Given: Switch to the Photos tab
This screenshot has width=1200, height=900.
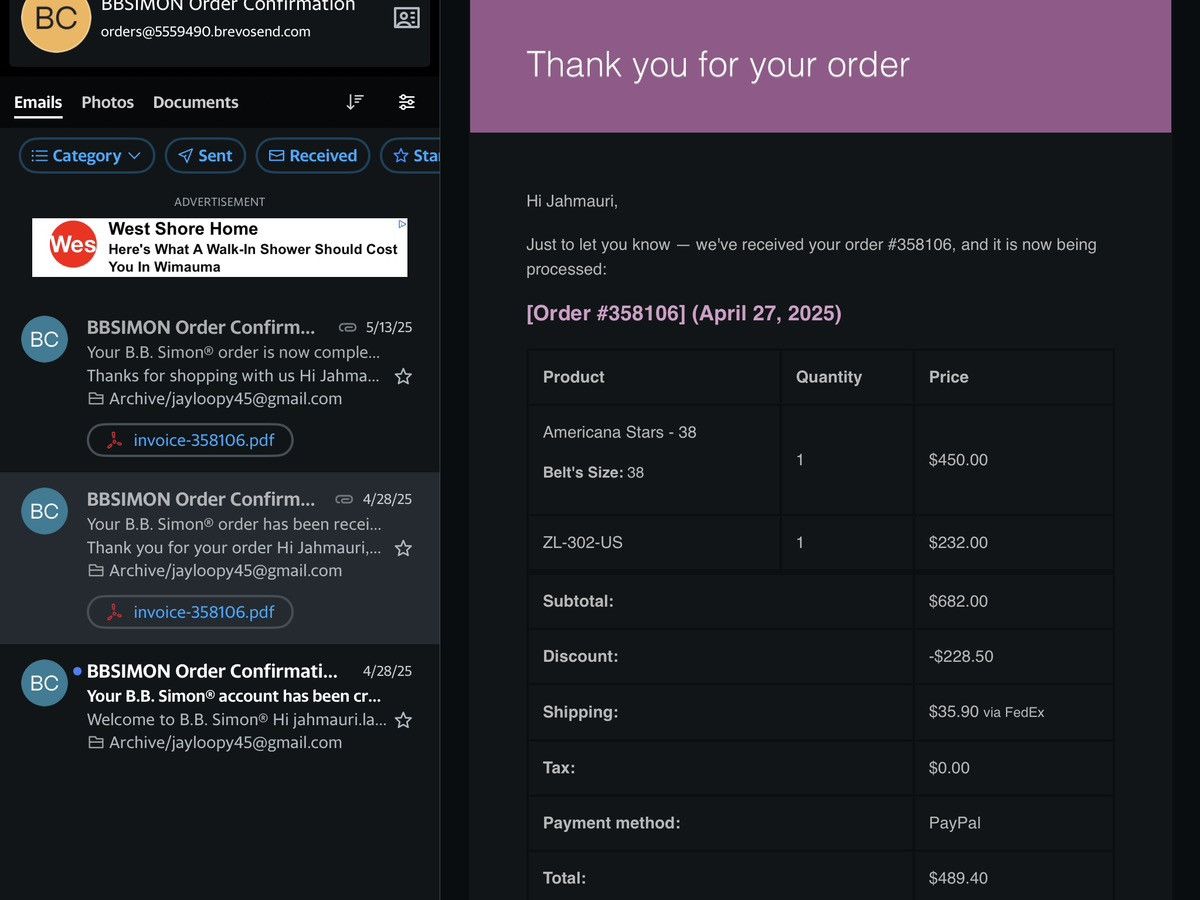Looking at the screenshot, I should click(108, 102).
